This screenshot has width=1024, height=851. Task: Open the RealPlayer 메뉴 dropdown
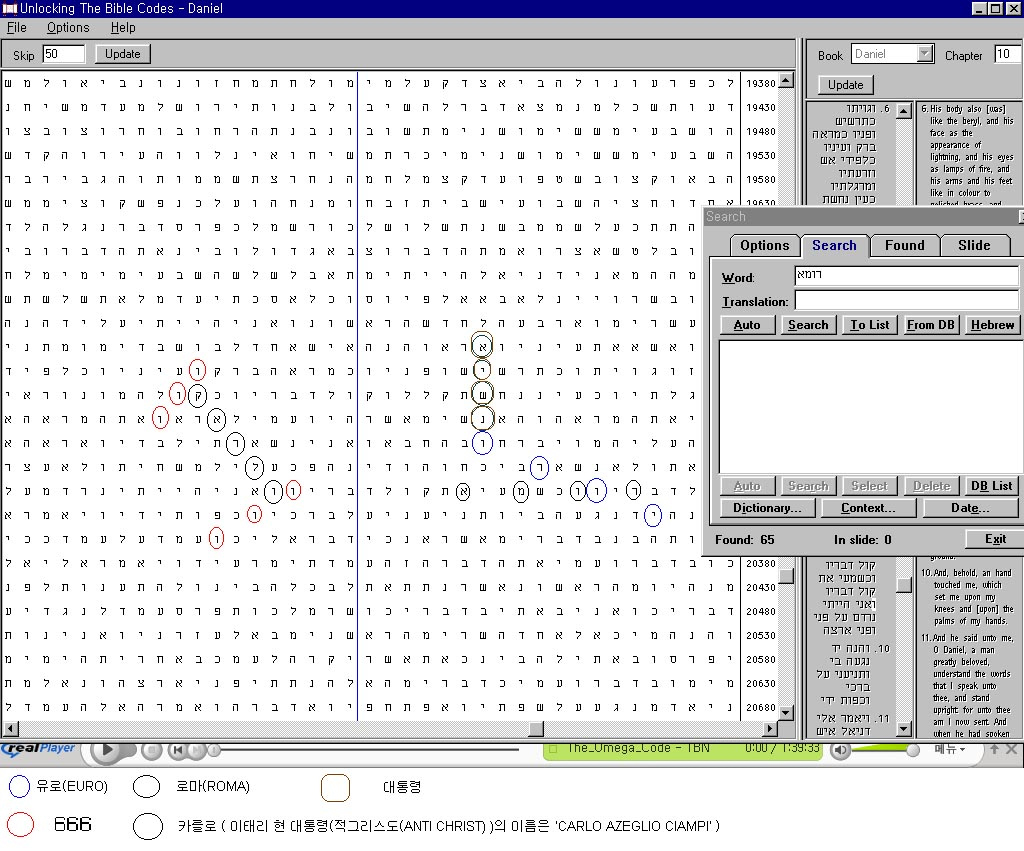tap(950, 749)
